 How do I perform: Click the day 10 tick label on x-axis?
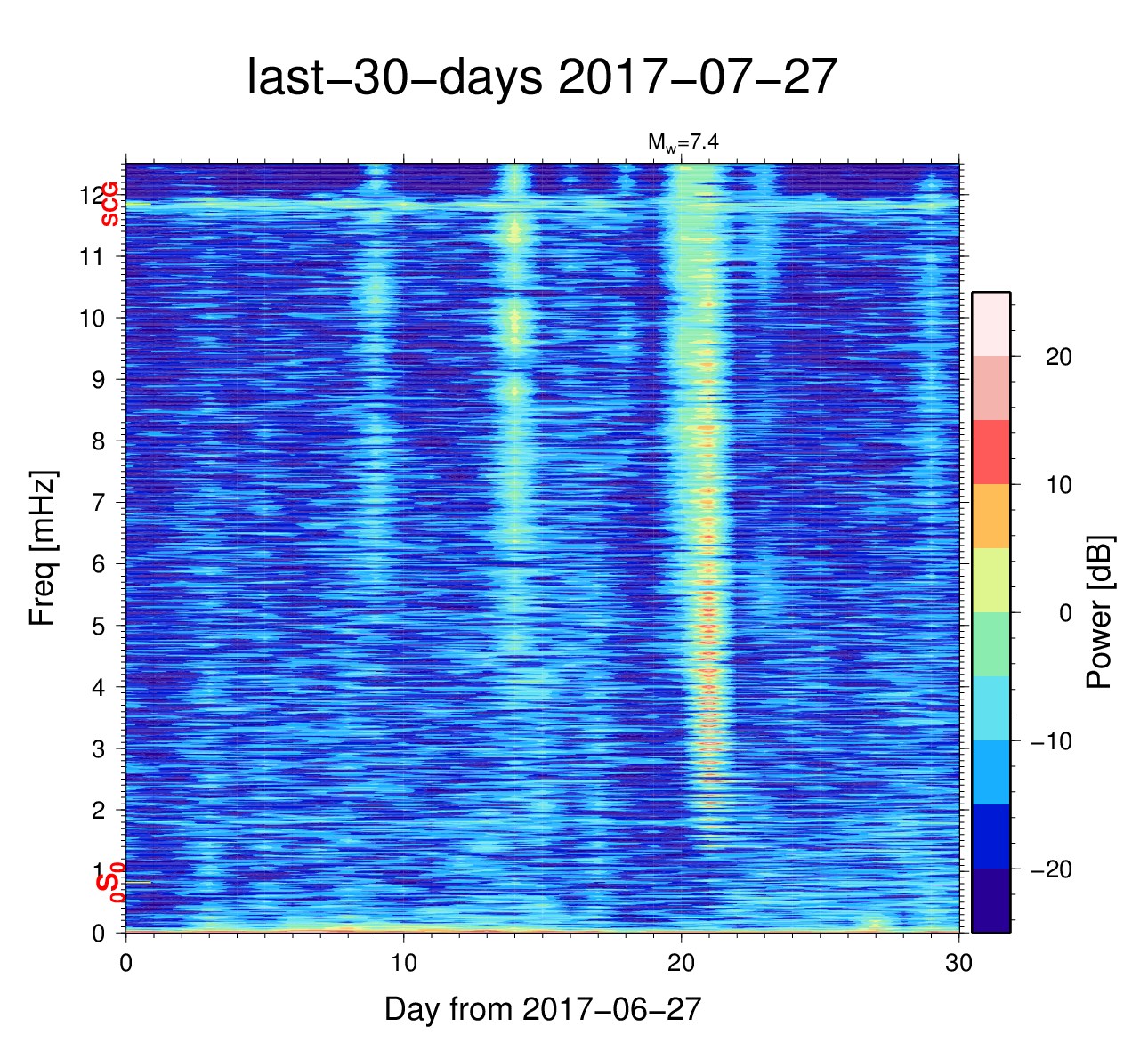pos(403,964)
